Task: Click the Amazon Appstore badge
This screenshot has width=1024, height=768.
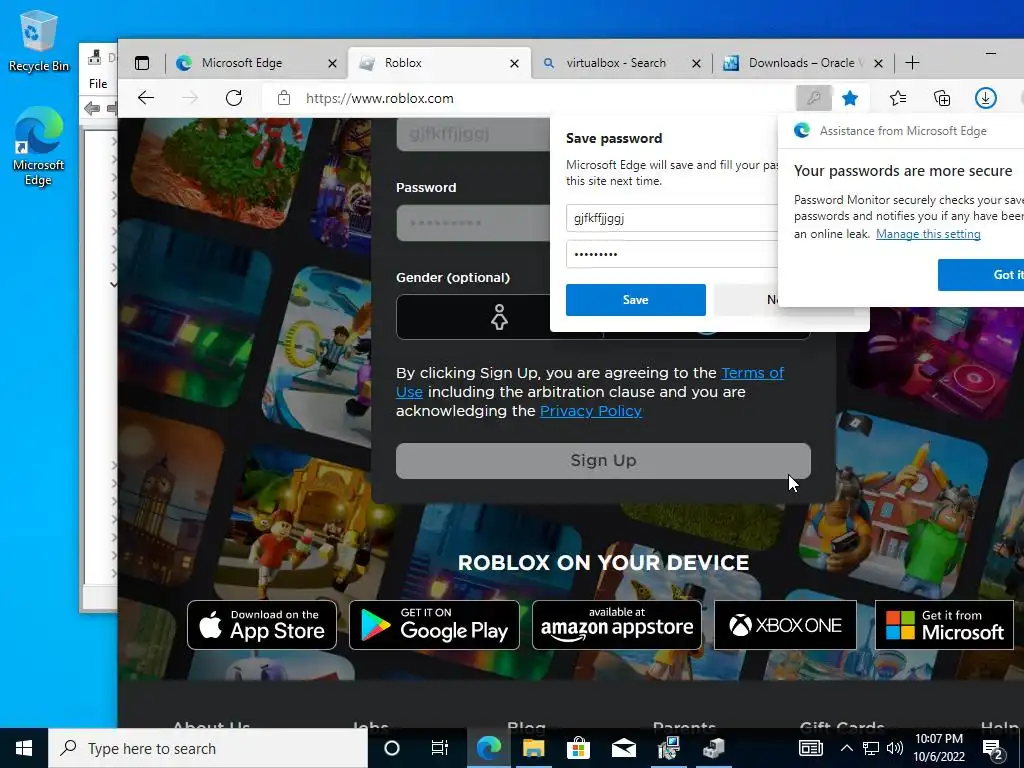Action: (x=616, y=625)
